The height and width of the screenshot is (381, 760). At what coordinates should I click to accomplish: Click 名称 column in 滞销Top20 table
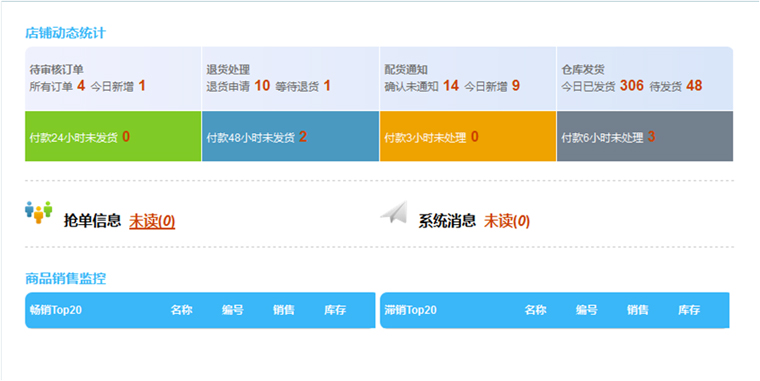click(x=536, y=310)
